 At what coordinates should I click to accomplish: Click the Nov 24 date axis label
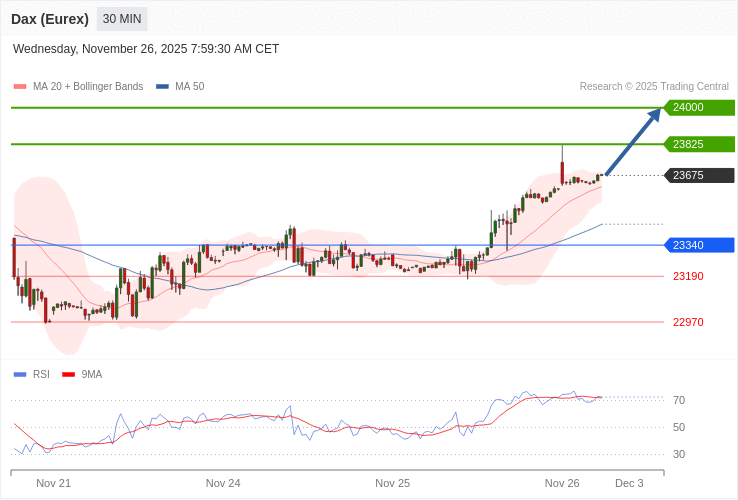coord(223,484)
